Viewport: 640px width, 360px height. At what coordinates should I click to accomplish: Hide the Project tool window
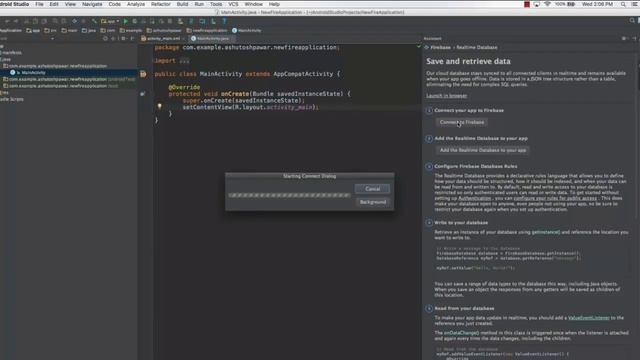(132, 38)
